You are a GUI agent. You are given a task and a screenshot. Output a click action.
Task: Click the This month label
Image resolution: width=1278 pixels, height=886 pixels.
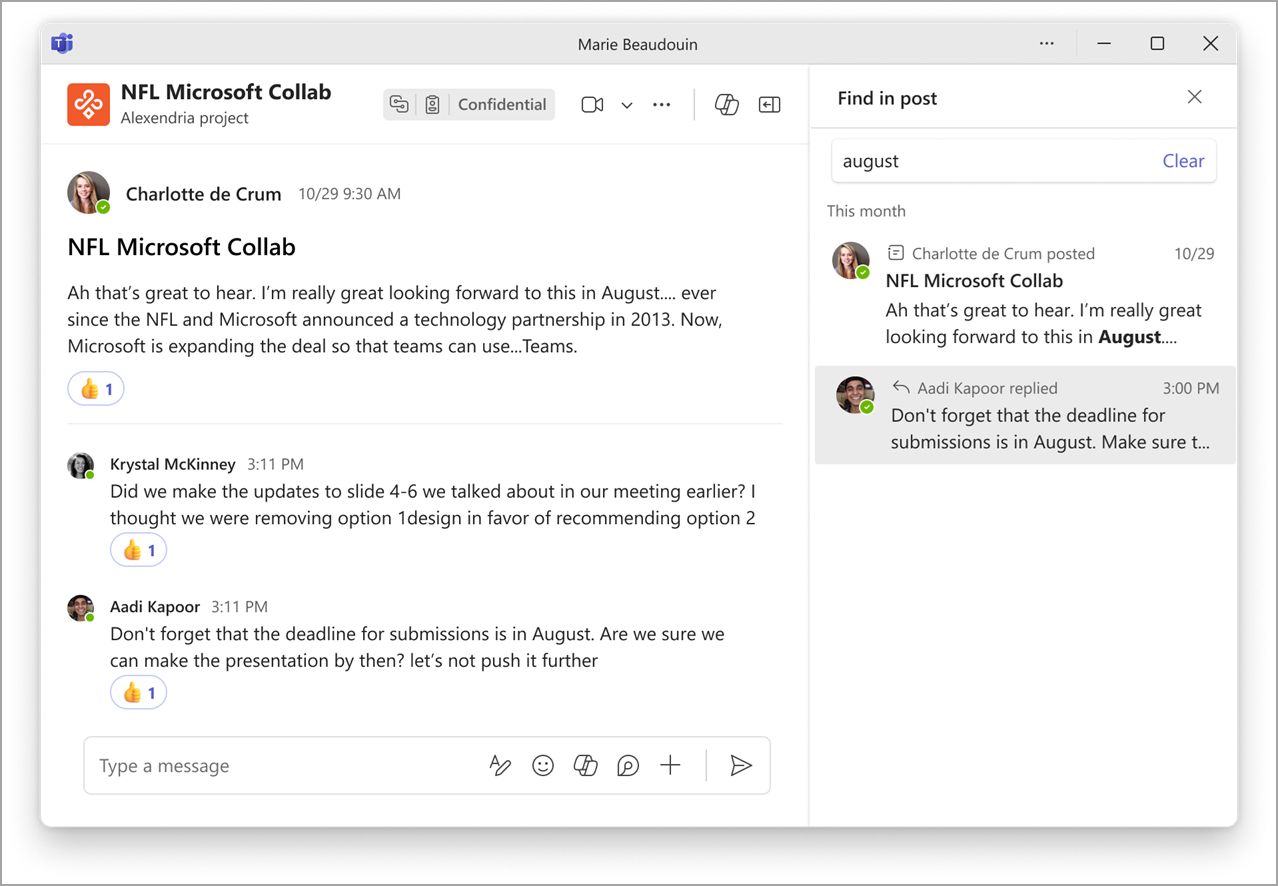[x=866, y=211]
